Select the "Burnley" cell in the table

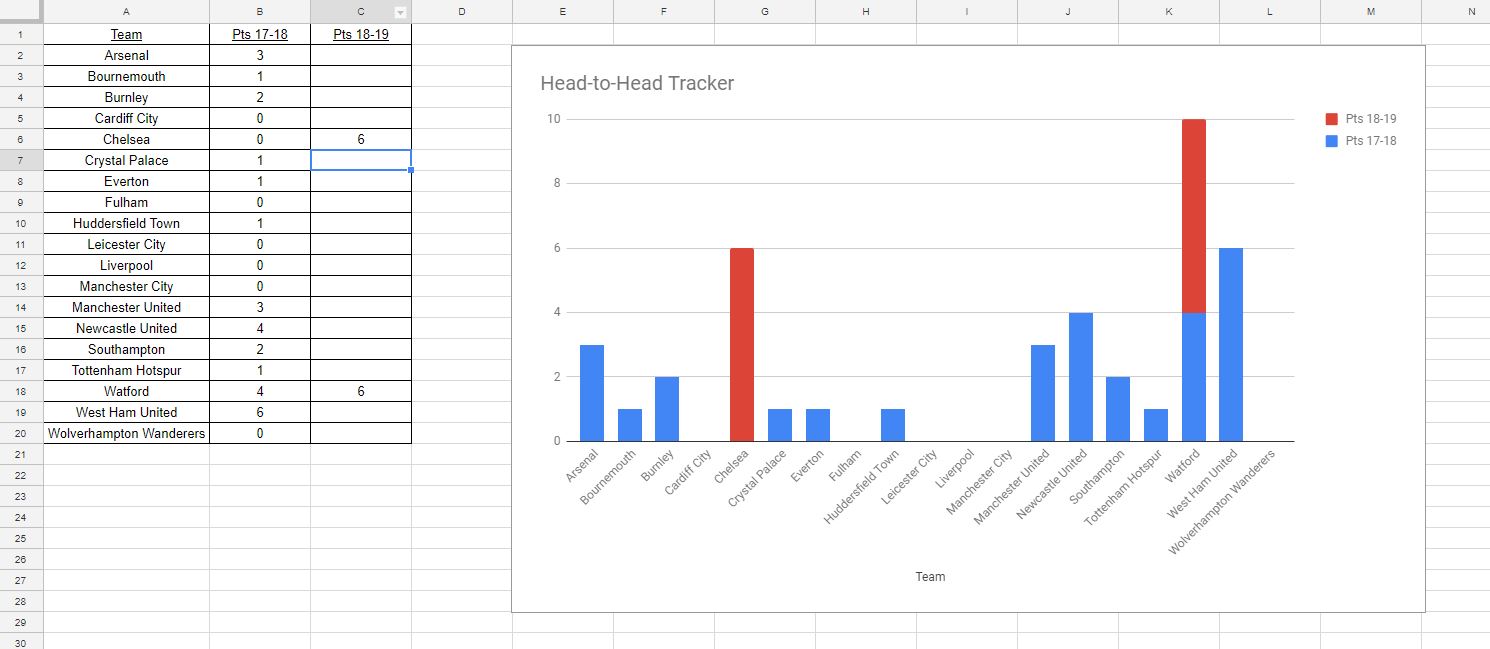[126, 97]
